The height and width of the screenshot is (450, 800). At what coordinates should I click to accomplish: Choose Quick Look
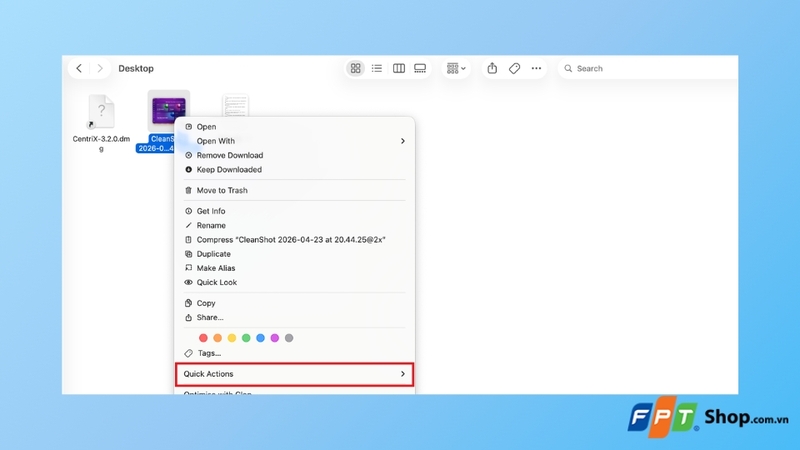pyautogui.click(x=294, y=282)
